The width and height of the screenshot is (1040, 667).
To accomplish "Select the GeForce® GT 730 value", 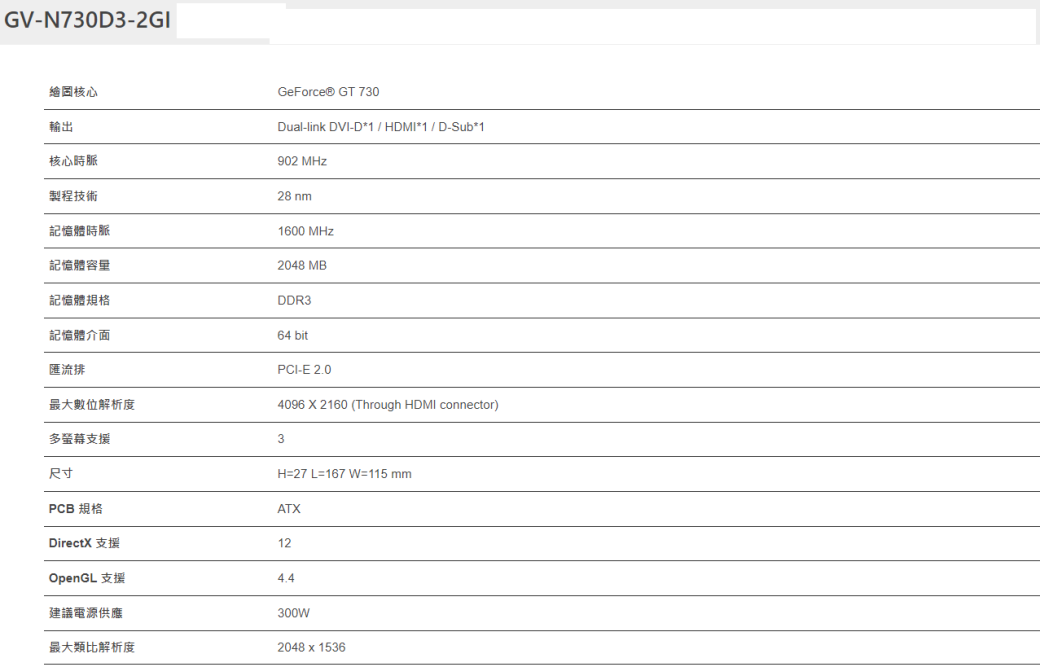I will 328,92.
